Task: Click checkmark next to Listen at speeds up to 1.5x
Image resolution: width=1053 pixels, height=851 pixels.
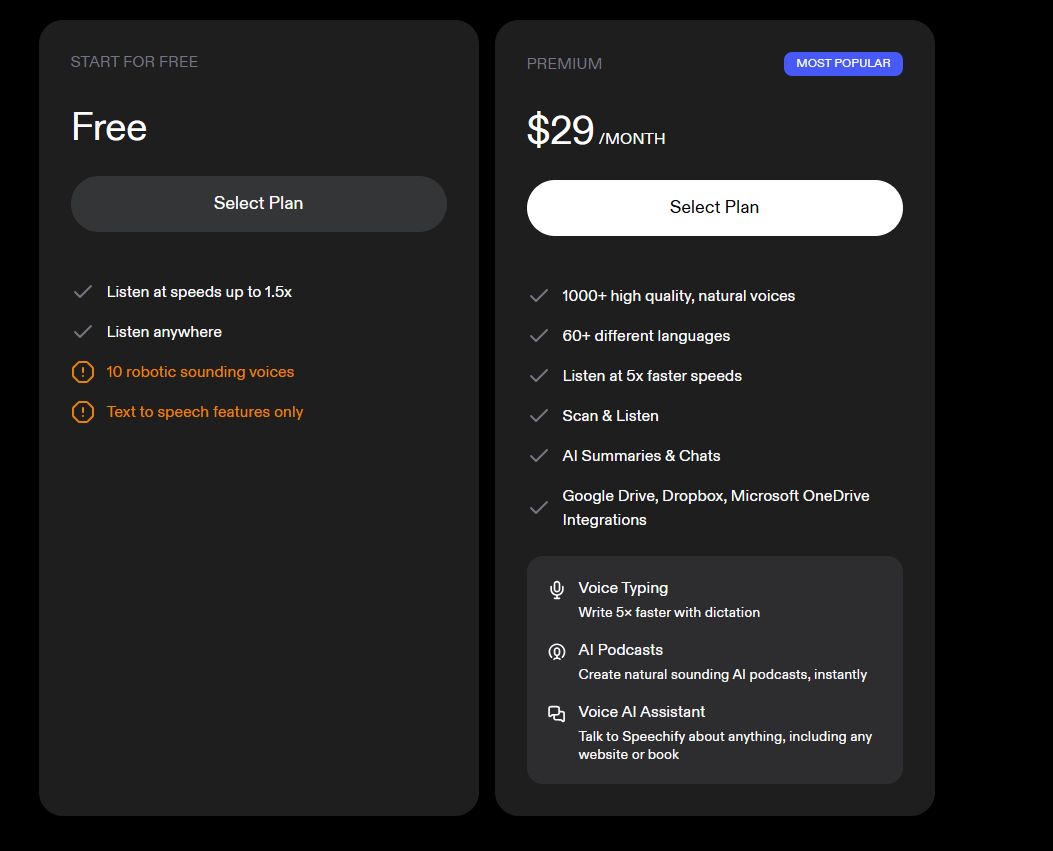Action: 83,292
